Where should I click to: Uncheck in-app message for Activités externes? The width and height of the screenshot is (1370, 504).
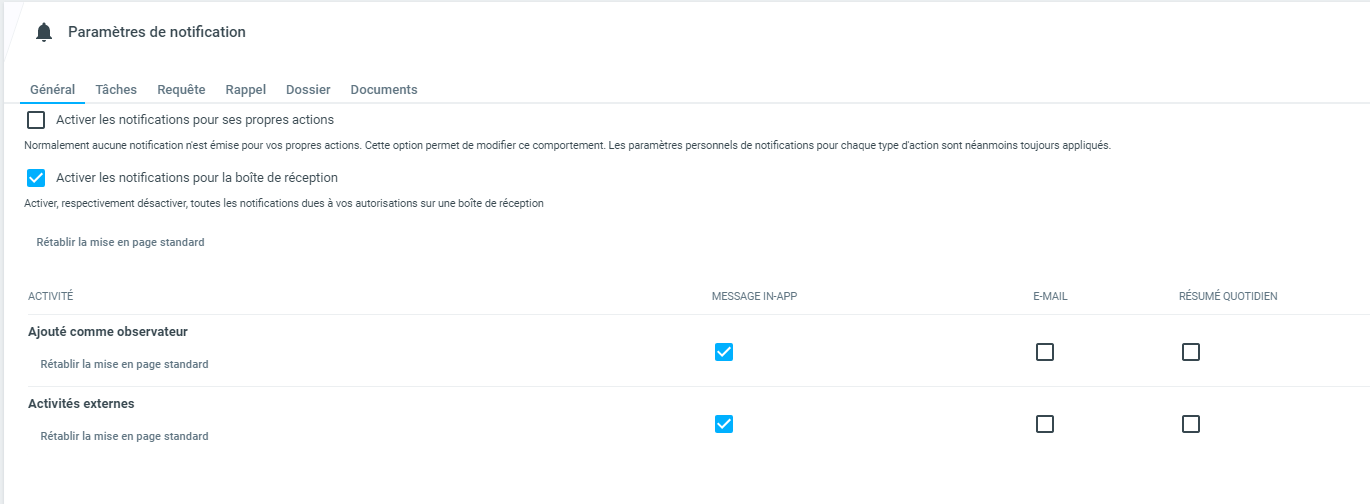tap(724, 424)
